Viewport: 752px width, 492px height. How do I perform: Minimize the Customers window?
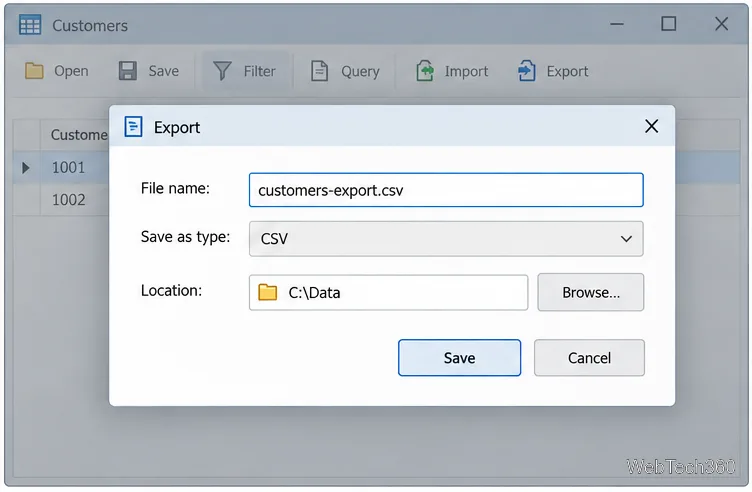[617, 24]
